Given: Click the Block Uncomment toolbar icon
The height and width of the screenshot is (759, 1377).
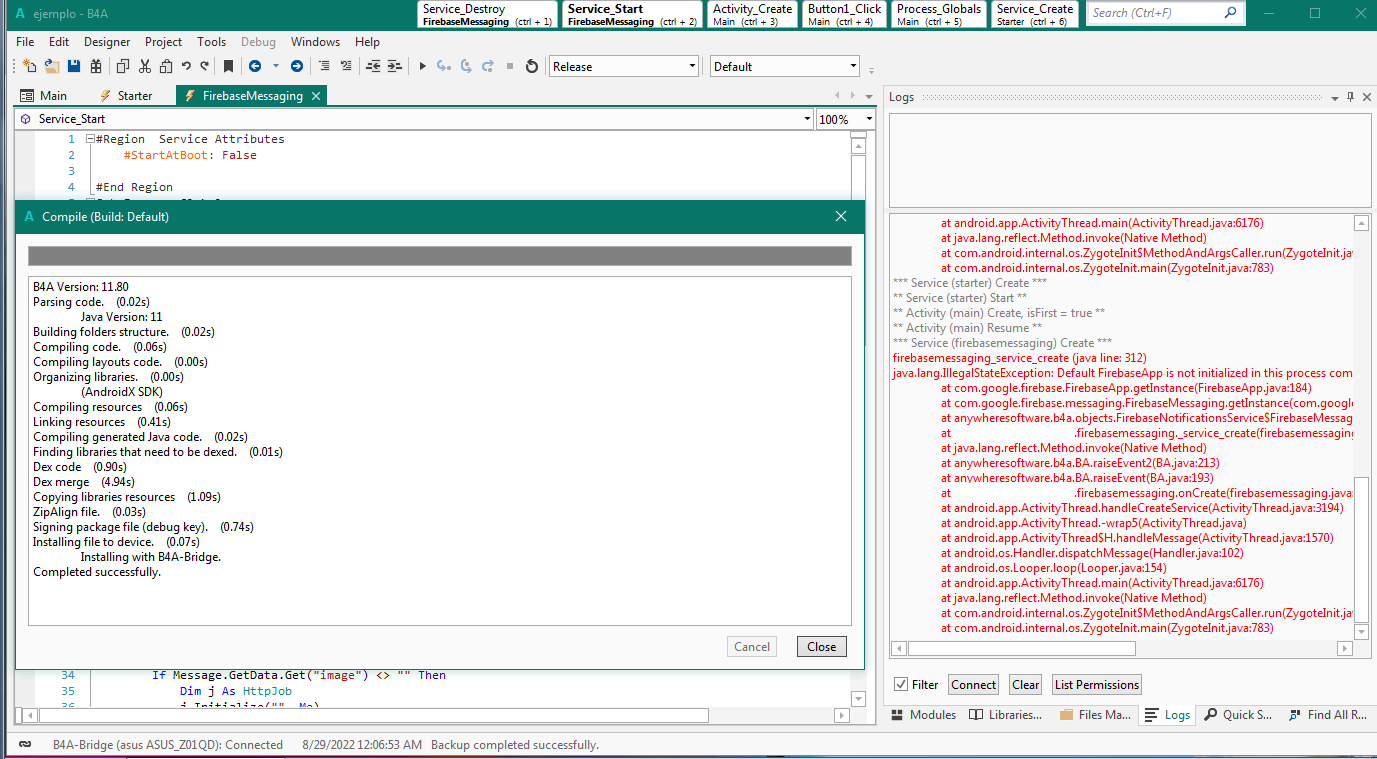Looking at the screenshot, I should pyautogui.click(x=346, y=67).
